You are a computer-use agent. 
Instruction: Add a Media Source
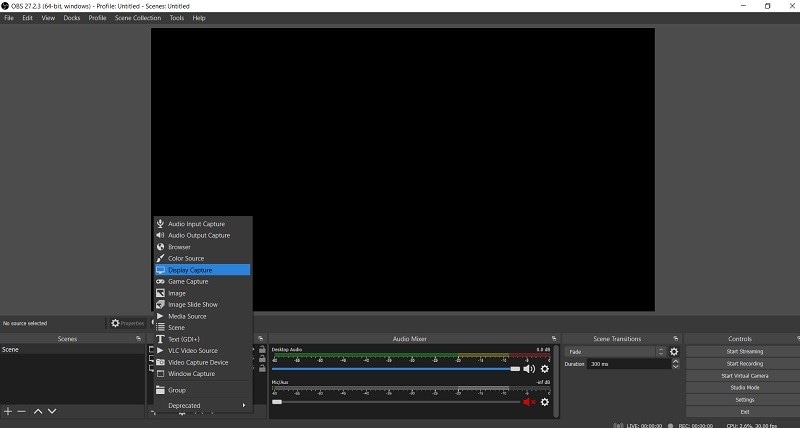[203, 316]
